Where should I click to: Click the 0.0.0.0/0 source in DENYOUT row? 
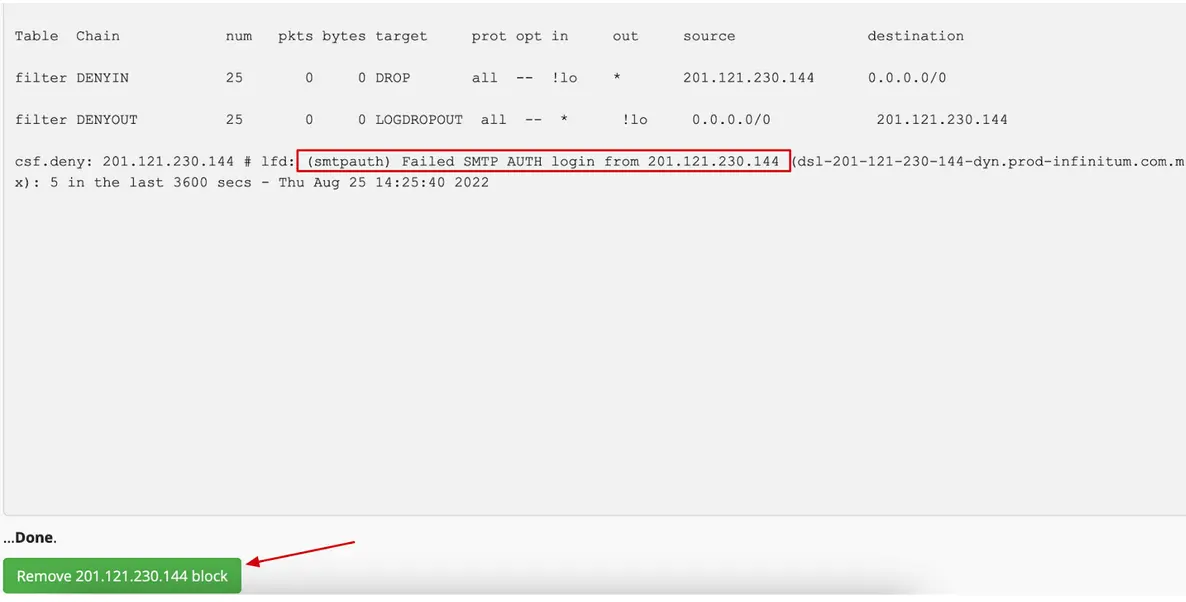coord(731,119)
